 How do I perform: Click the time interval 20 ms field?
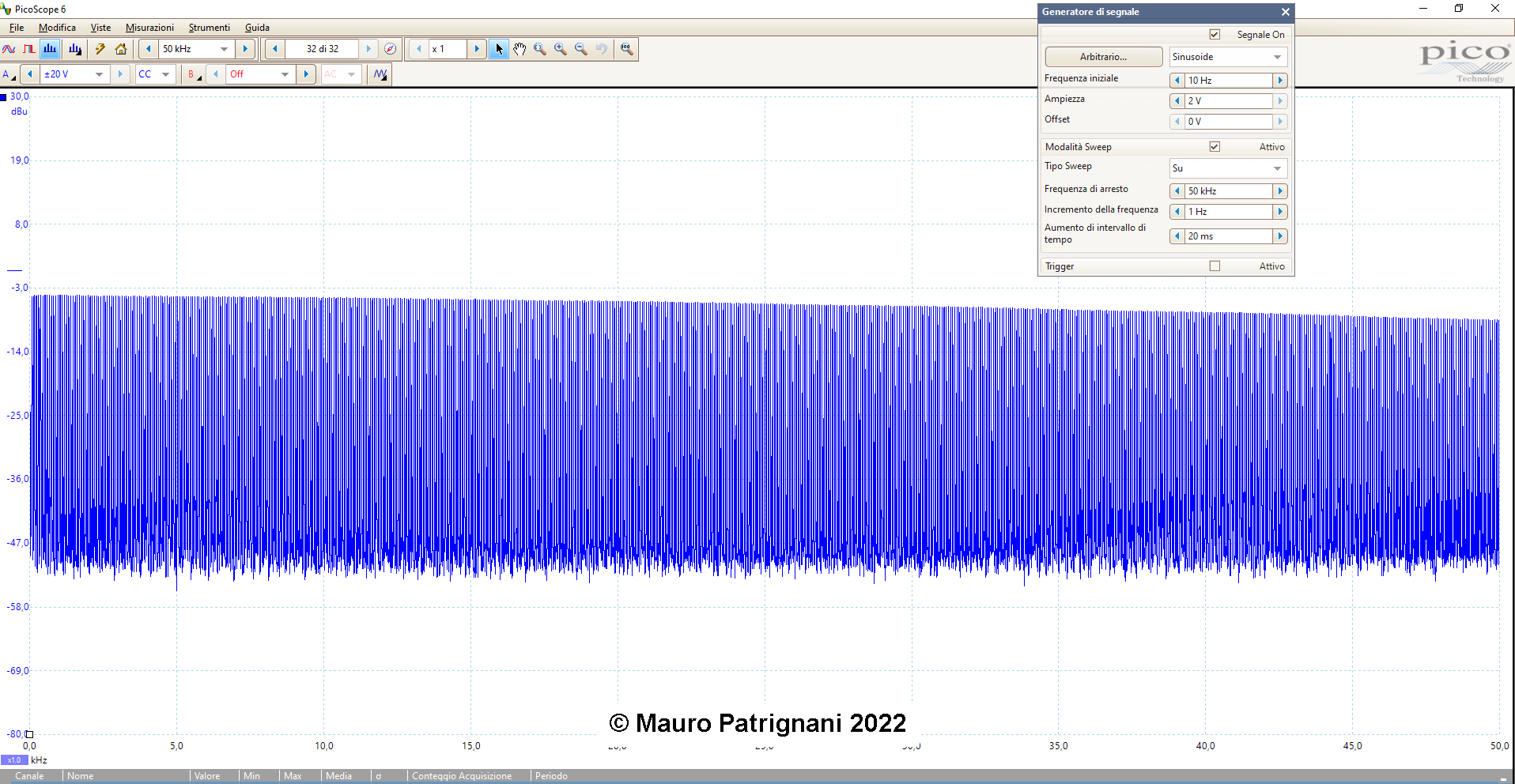click(x=1228, y=236)
